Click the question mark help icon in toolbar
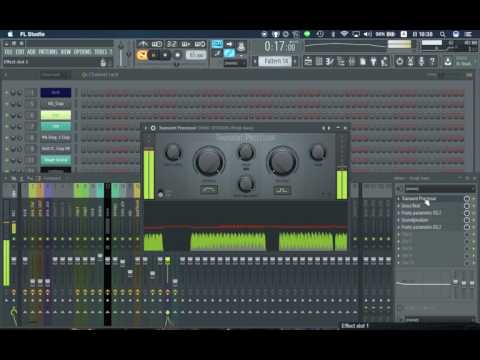Screen dimensions: 480x360 (432, 61)
